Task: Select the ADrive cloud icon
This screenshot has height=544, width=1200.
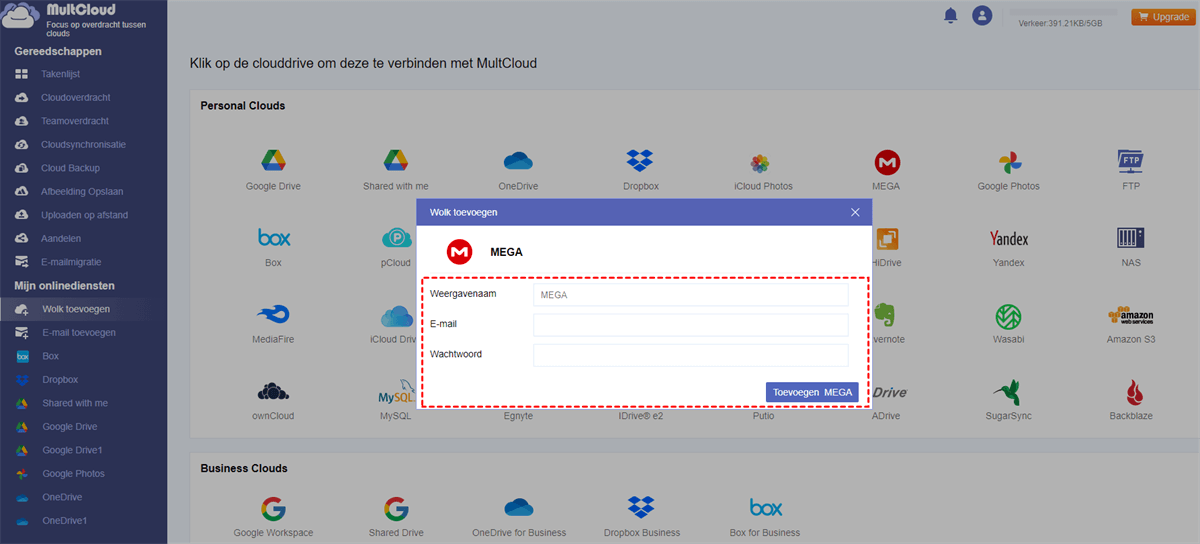Action: (x=889, y=393)
